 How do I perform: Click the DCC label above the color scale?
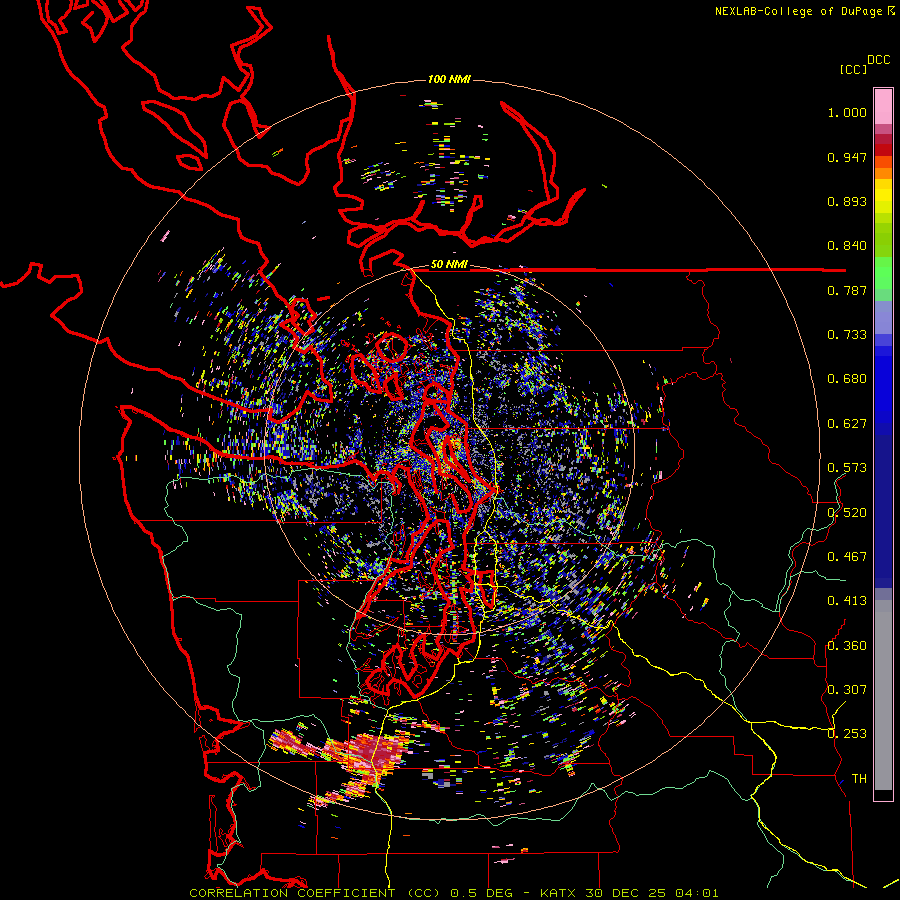pos(878,60)
